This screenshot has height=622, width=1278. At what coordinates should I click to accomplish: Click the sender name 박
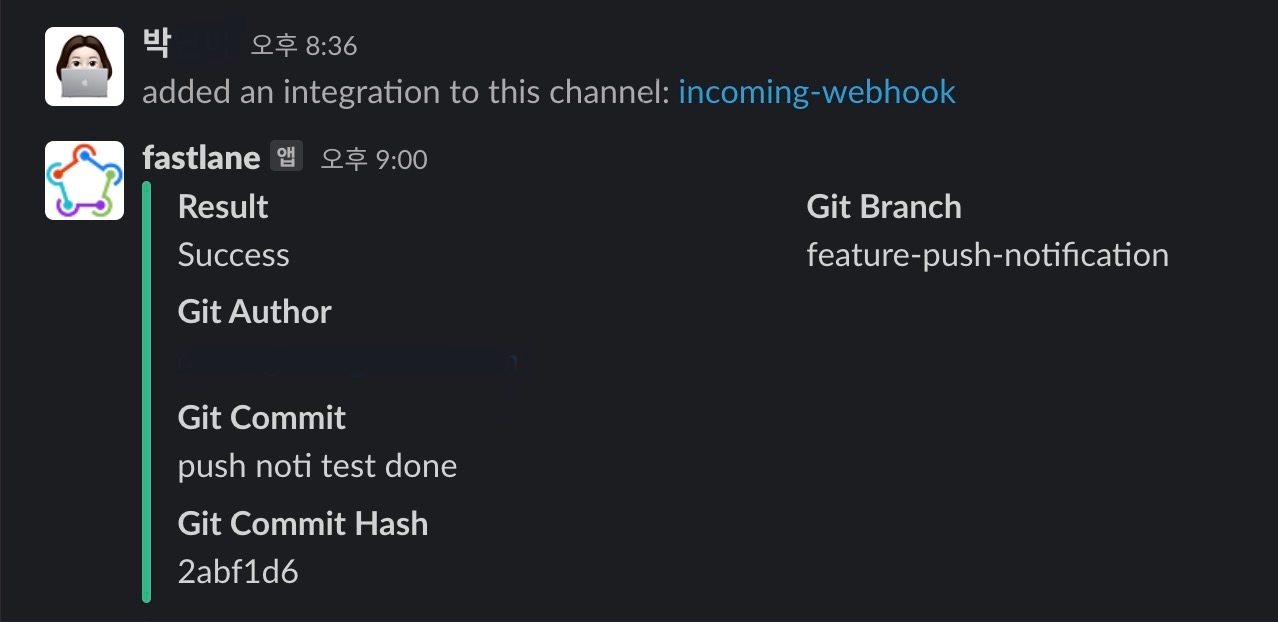point(157,43)
